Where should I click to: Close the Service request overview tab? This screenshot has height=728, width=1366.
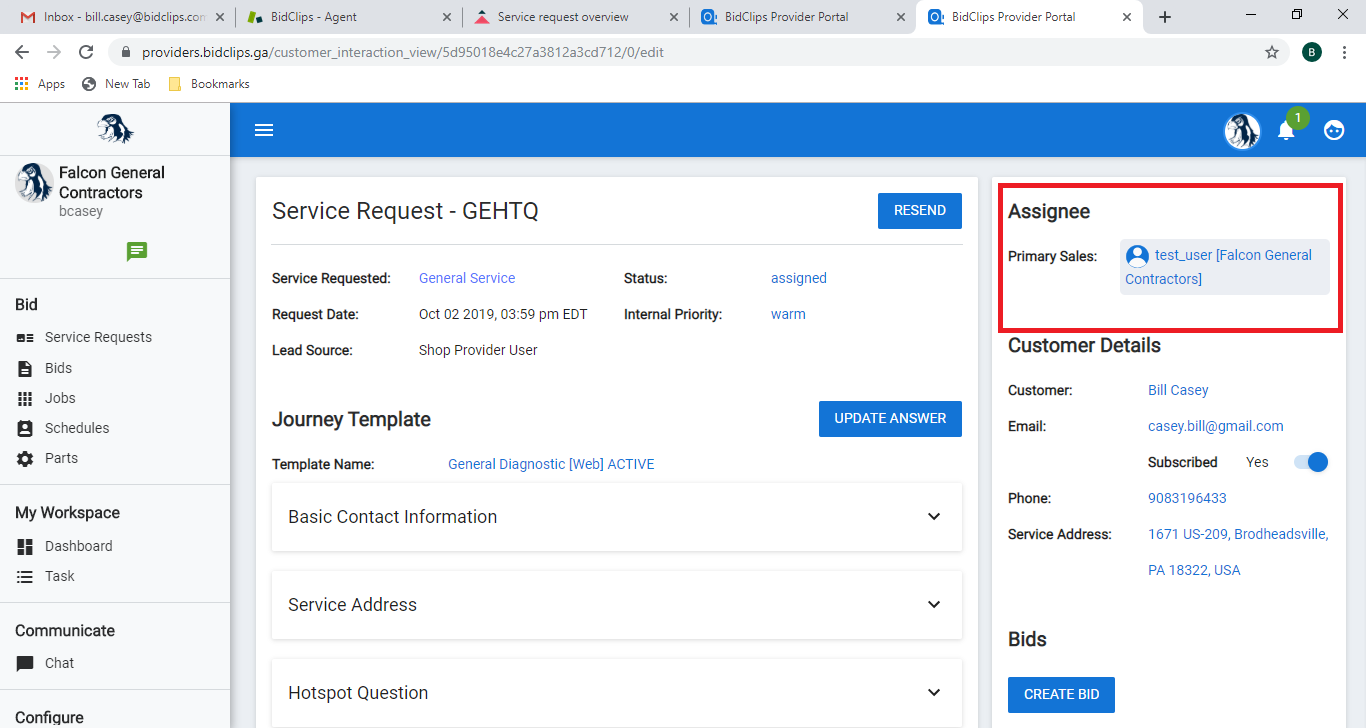click(675, 17)
